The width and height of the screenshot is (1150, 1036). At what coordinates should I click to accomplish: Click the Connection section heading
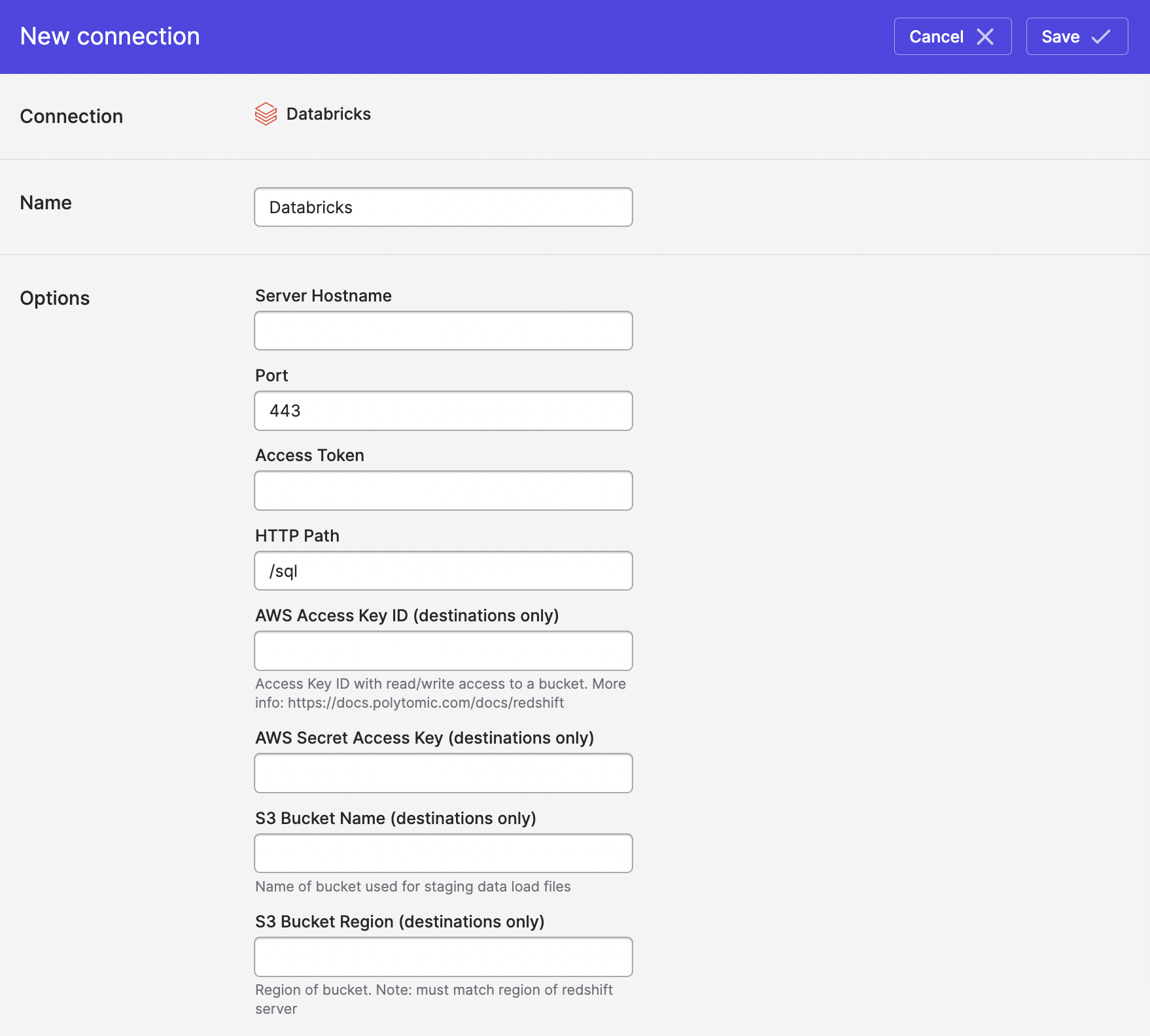[x=71, y=116]
